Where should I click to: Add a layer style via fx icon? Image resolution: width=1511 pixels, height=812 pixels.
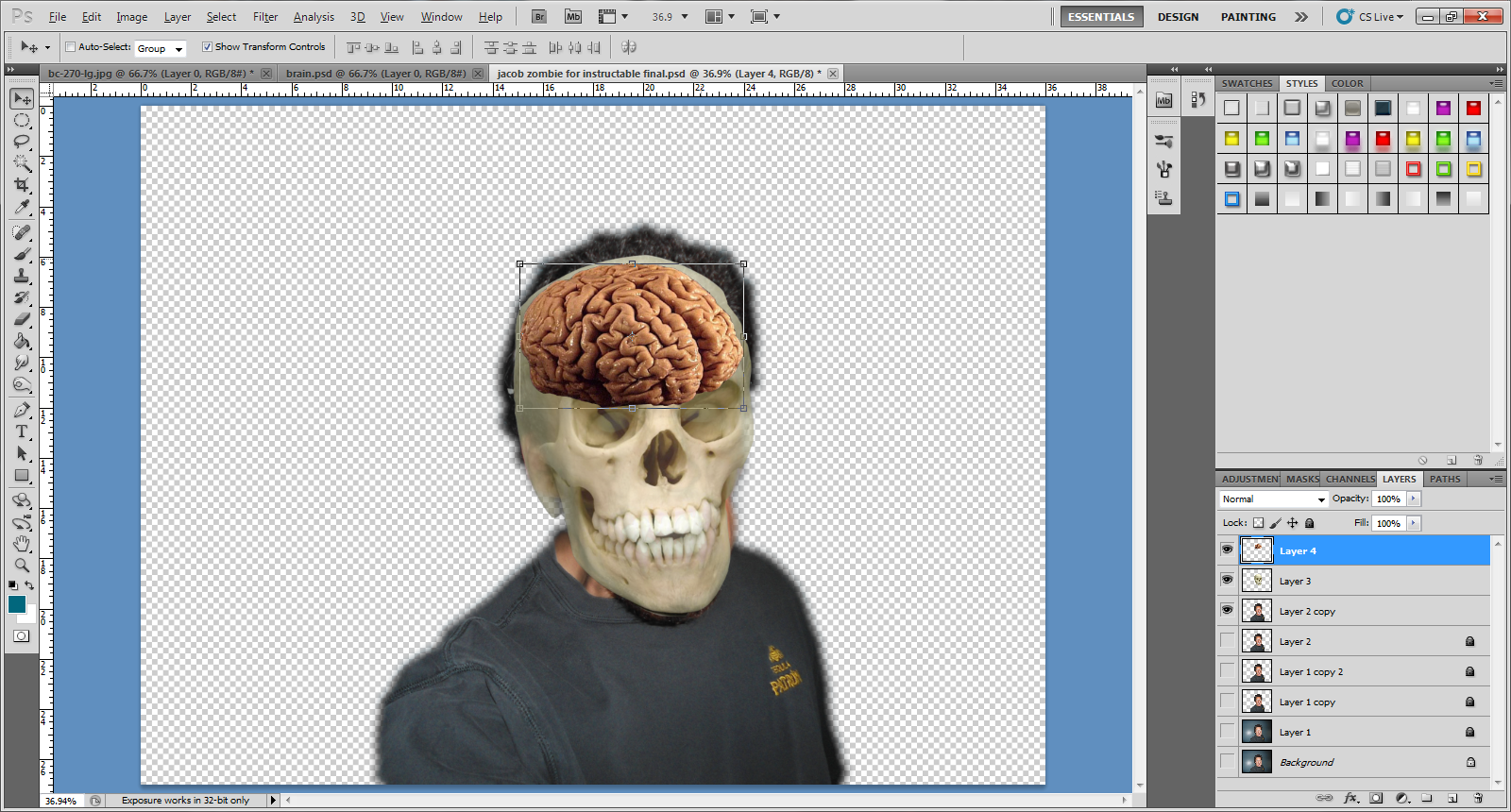1350,798
